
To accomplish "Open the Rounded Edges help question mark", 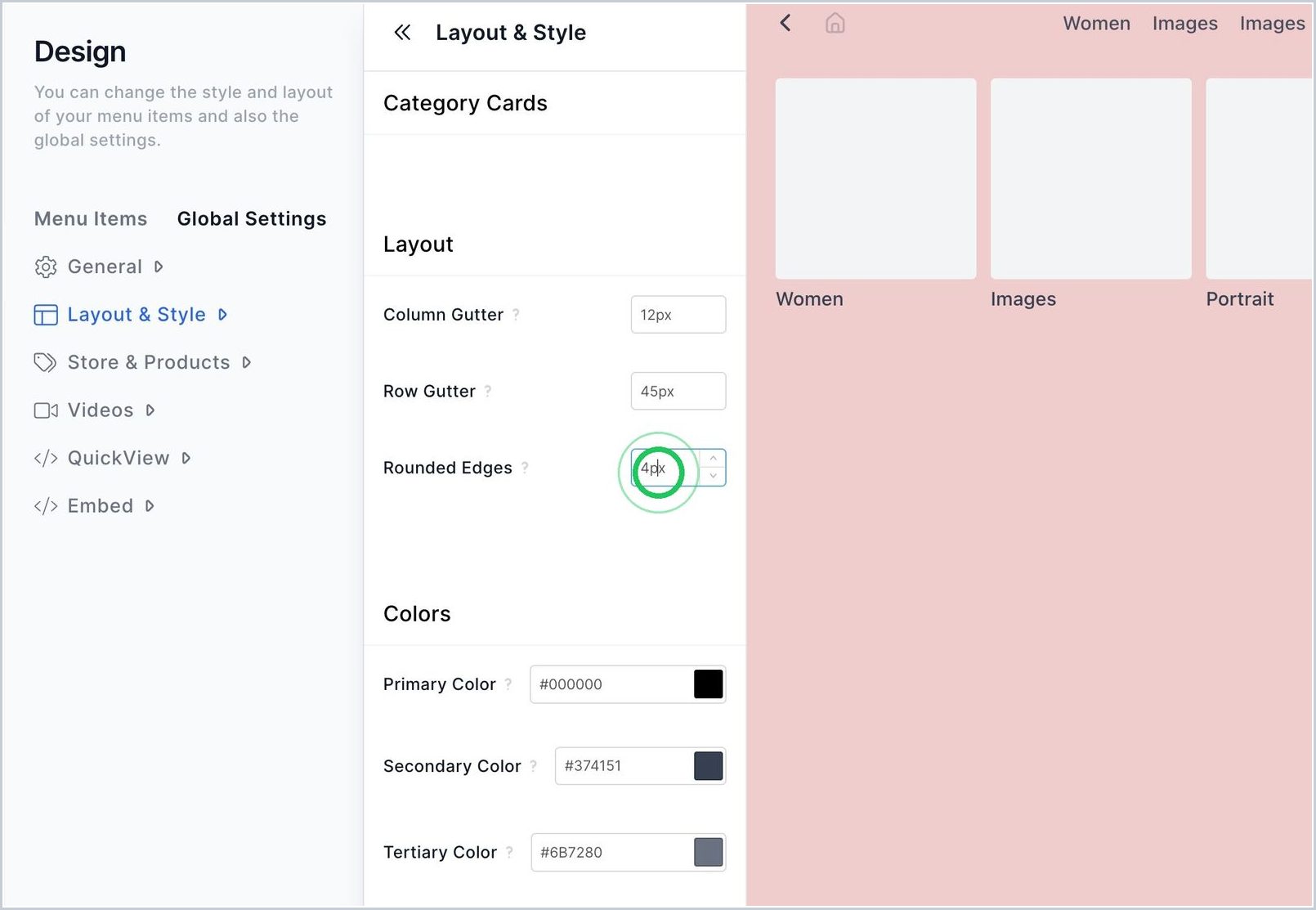I will click(525, 468).
